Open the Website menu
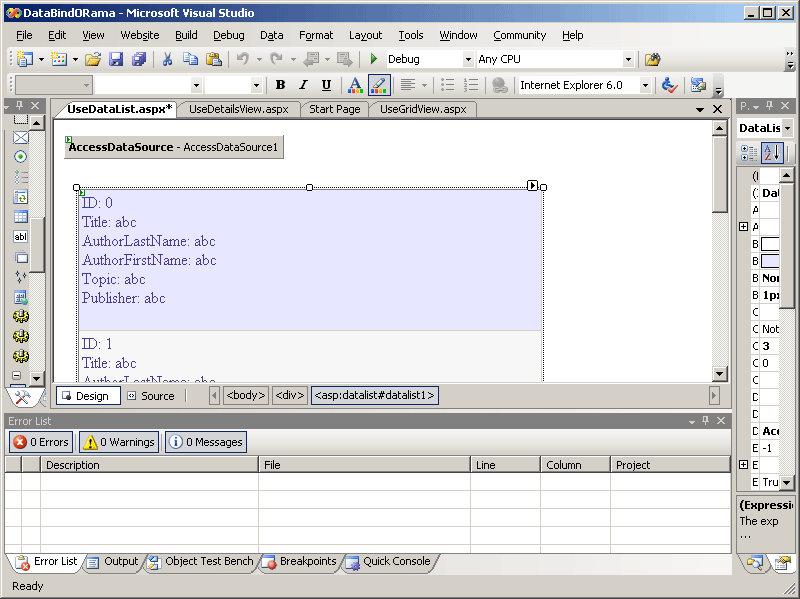800x599 pixels. point(140,35)
